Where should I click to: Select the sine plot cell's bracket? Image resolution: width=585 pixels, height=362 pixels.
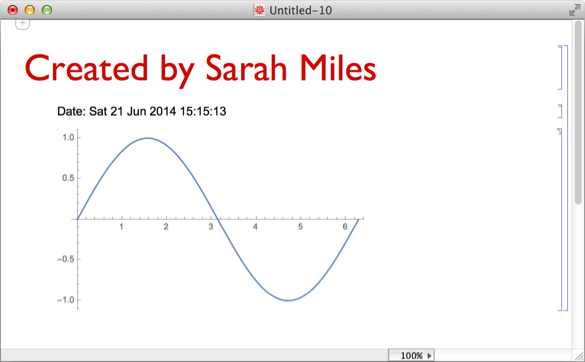pyautogui.click(x=560, y=219)
